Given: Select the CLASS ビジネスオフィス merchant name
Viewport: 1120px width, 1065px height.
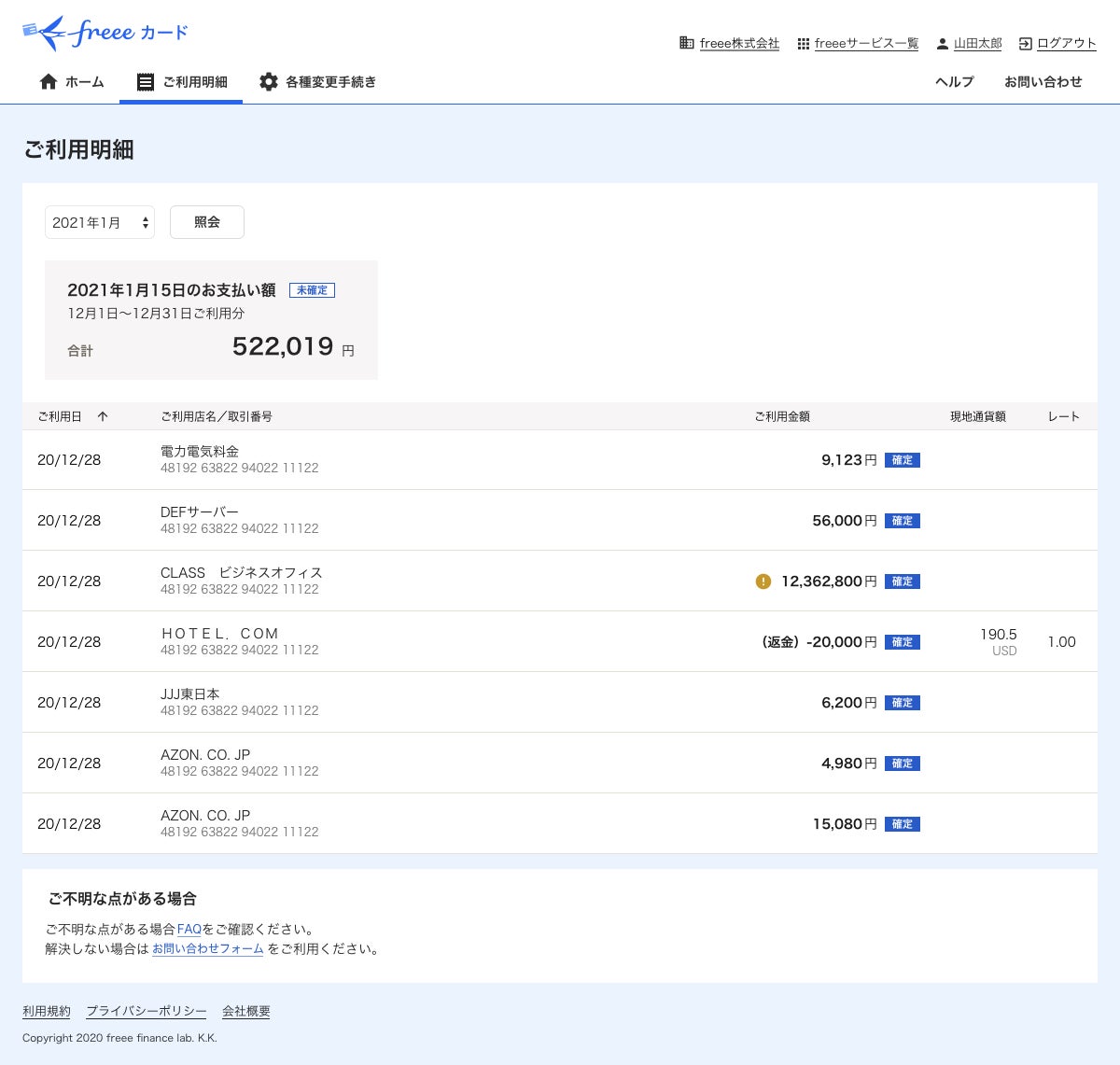Looking at the screenshot, I should tap(242, 573).
